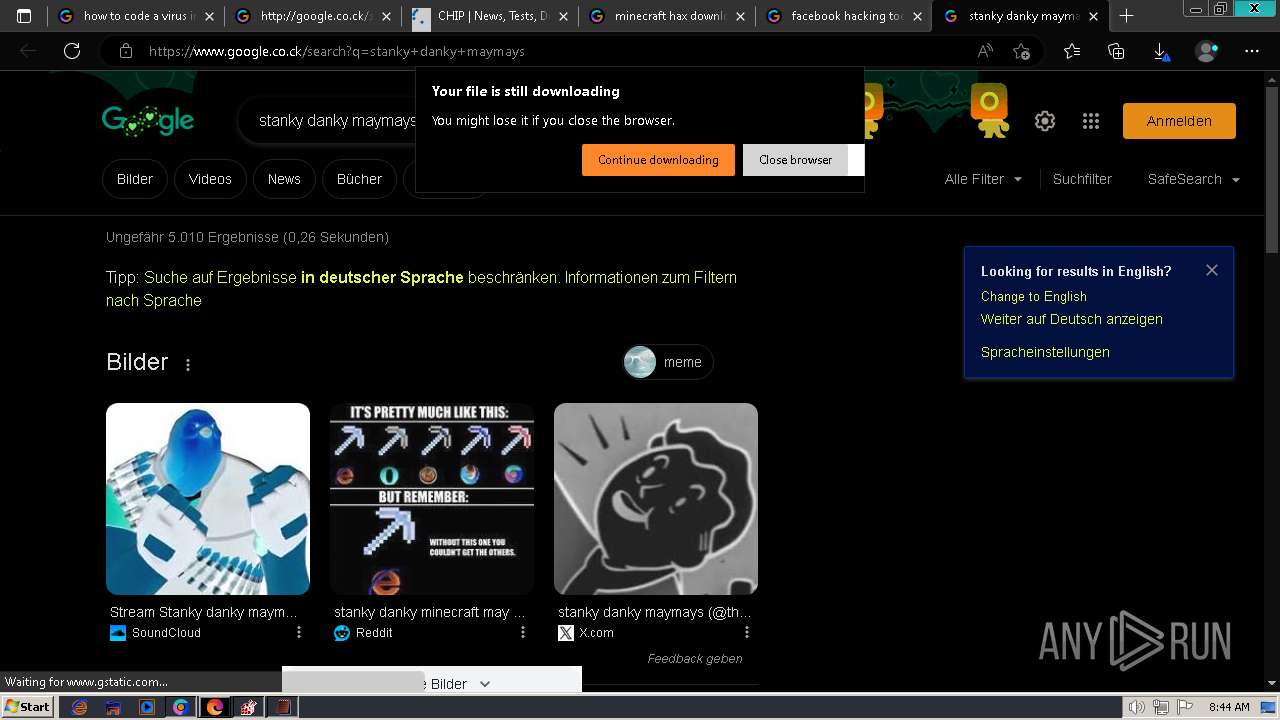Add this page to favorites star icon
The image size is (1280, 720).
pyautogui.click(x=1021, y=51)
